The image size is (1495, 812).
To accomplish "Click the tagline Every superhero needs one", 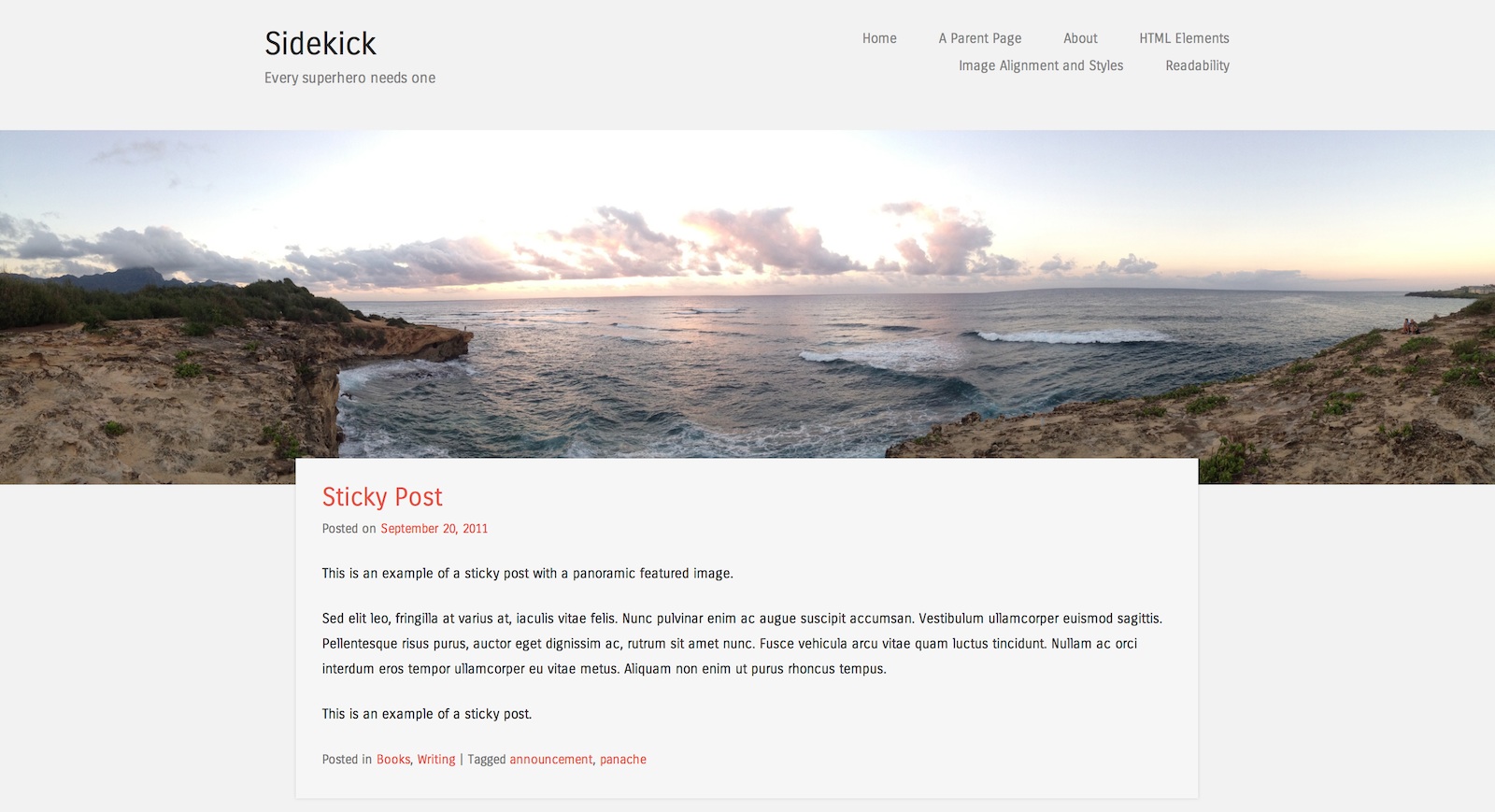I will pyautogui.click(x=349, y=78).
